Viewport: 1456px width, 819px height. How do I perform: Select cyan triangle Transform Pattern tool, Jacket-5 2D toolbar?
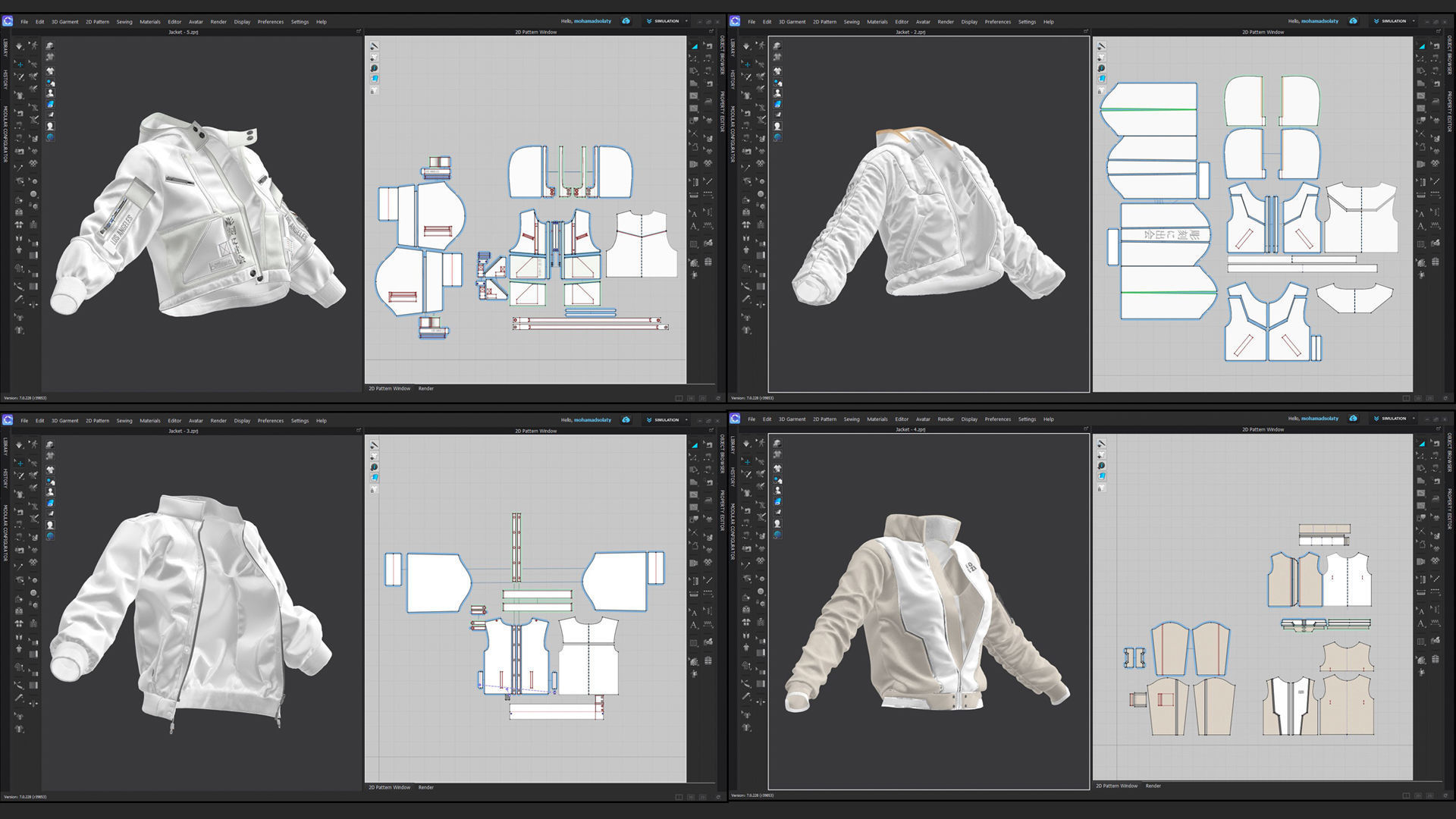point(694,46)
